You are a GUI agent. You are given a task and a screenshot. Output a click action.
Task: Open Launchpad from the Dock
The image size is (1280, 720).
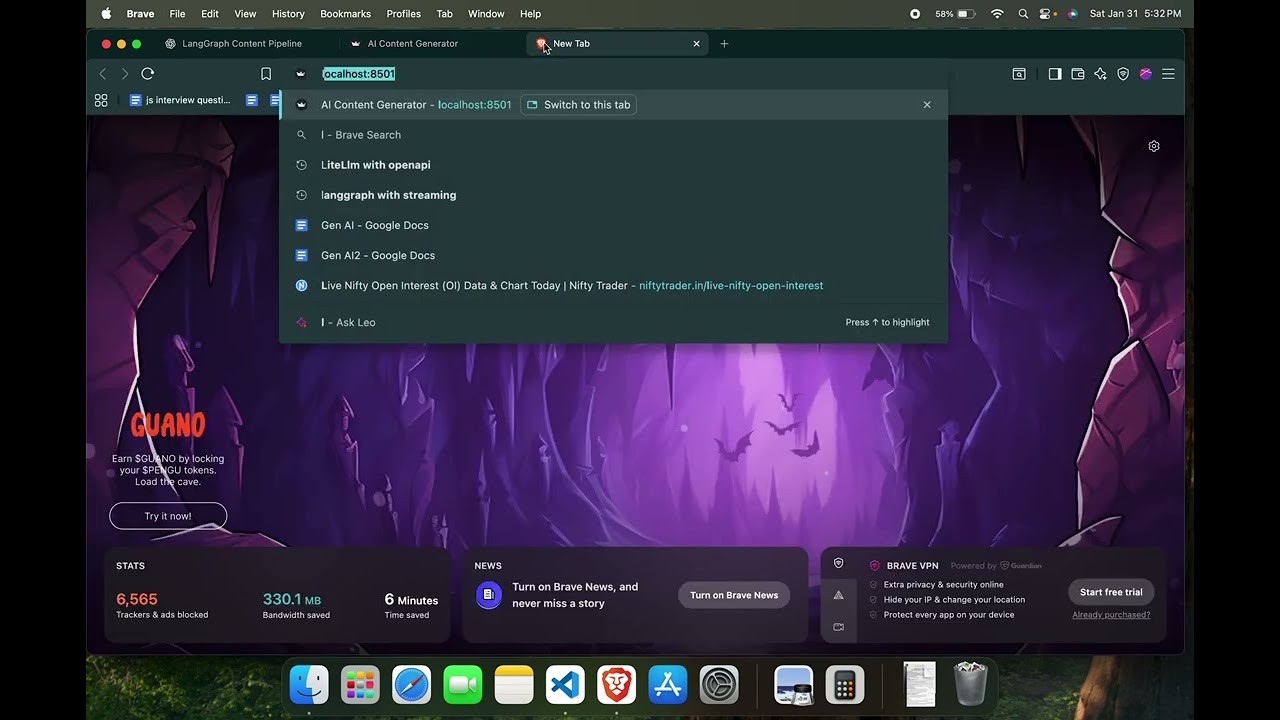pos(360,685)
